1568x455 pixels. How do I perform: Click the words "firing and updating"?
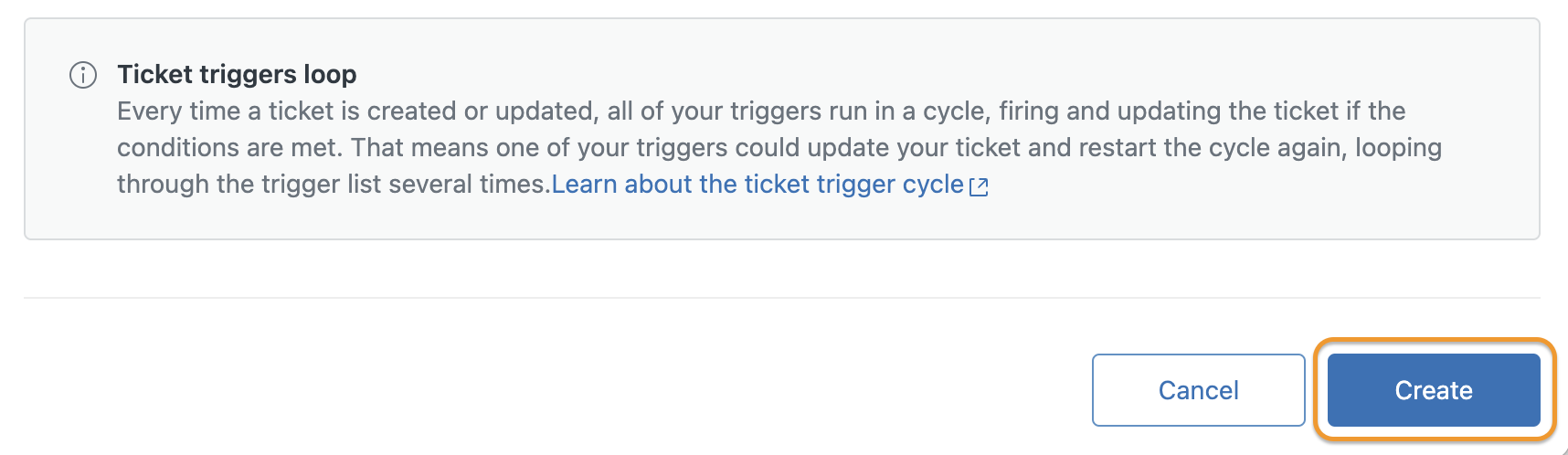(x=1109, y=111)
